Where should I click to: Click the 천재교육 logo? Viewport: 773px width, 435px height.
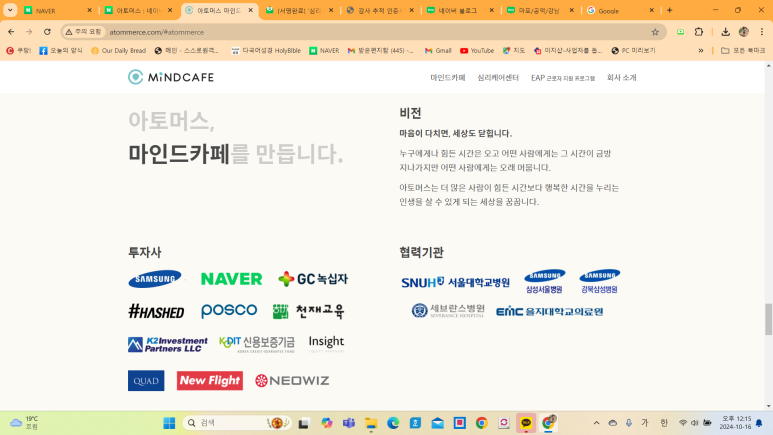pyautogui.click(x=309, y=311)
